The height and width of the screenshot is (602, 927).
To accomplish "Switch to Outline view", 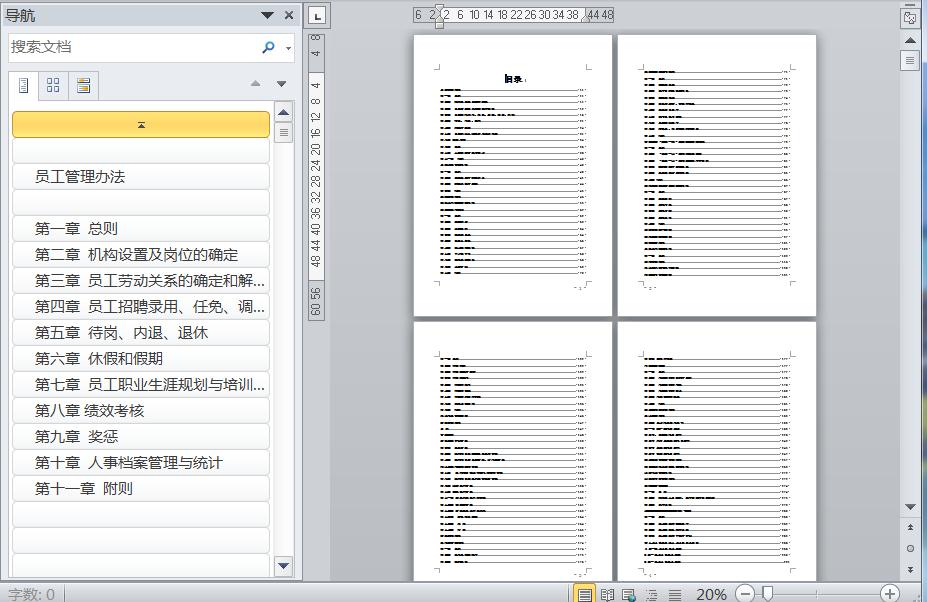I will (652, 593).
